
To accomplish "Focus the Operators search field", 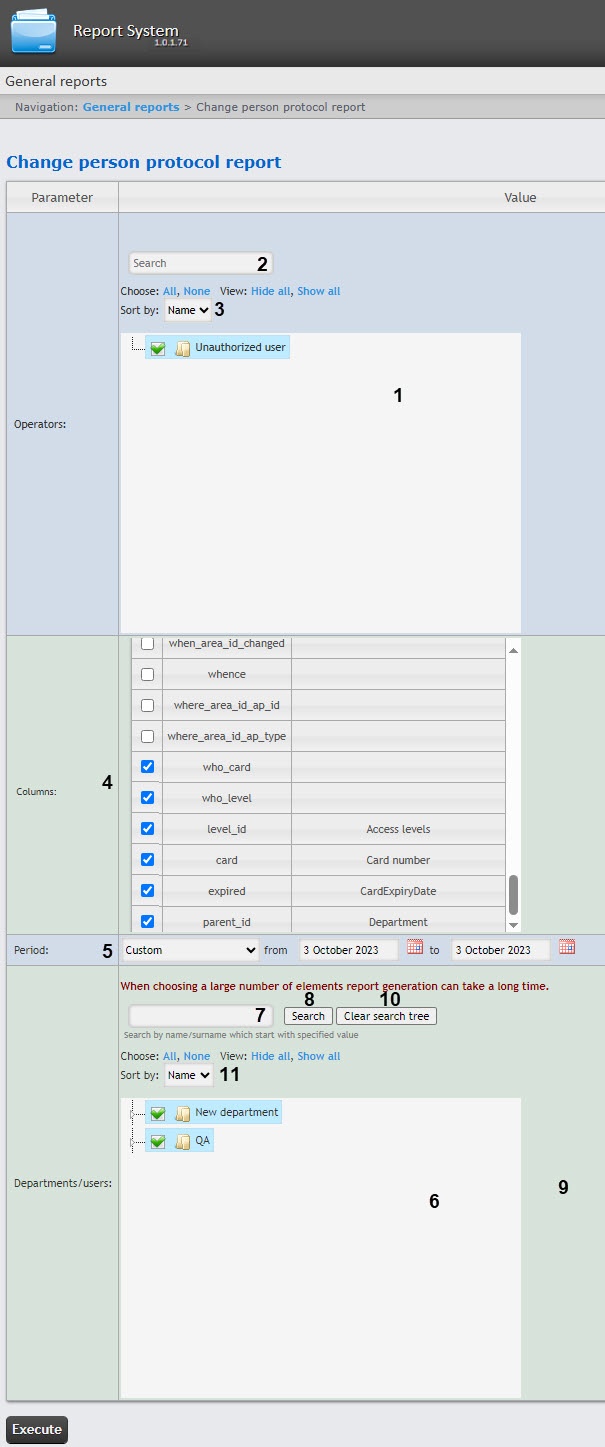I will point(201,263).
